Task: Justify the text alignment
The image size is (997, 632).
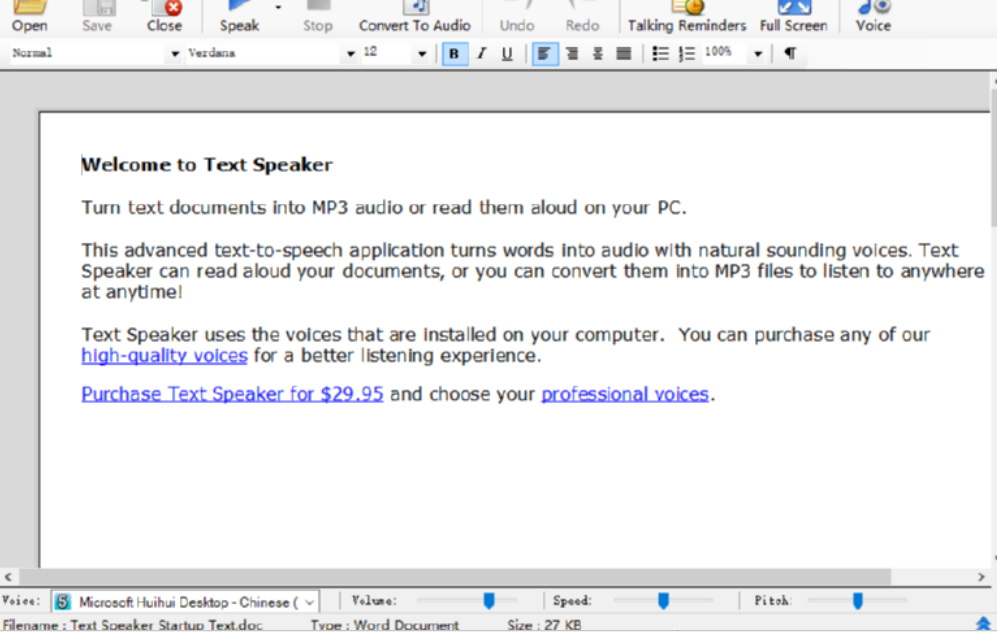Action: coord(624,53)
